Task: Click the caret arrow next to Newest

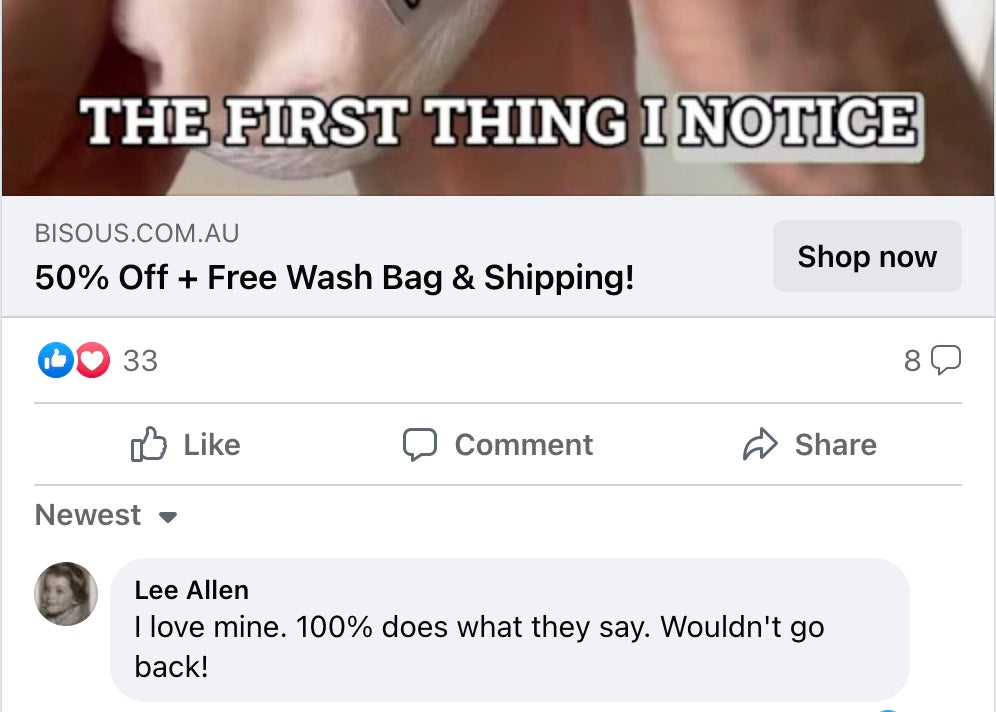Action: (x=168, y=517)
